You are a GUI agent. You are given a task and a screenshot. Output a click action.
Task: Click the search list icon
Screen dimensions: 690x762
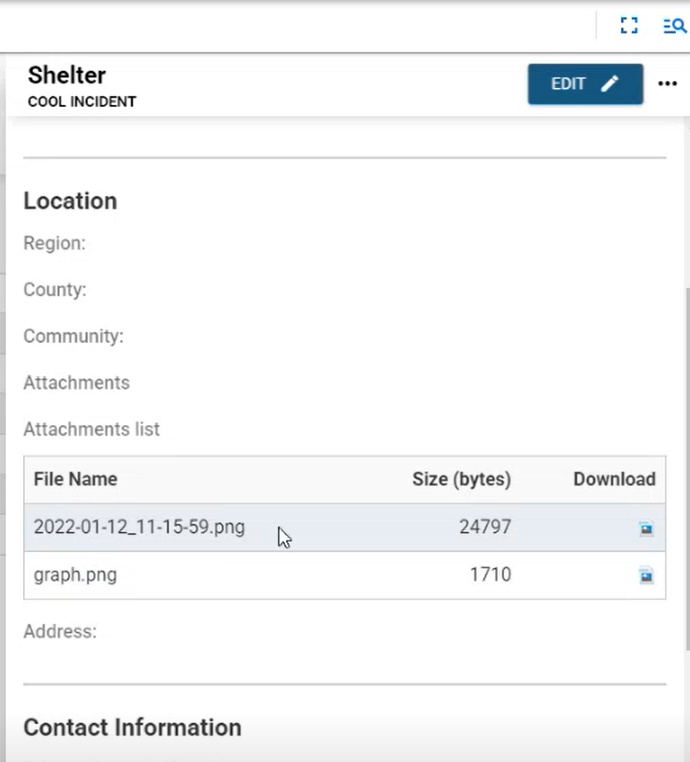[x=674, y=26]
